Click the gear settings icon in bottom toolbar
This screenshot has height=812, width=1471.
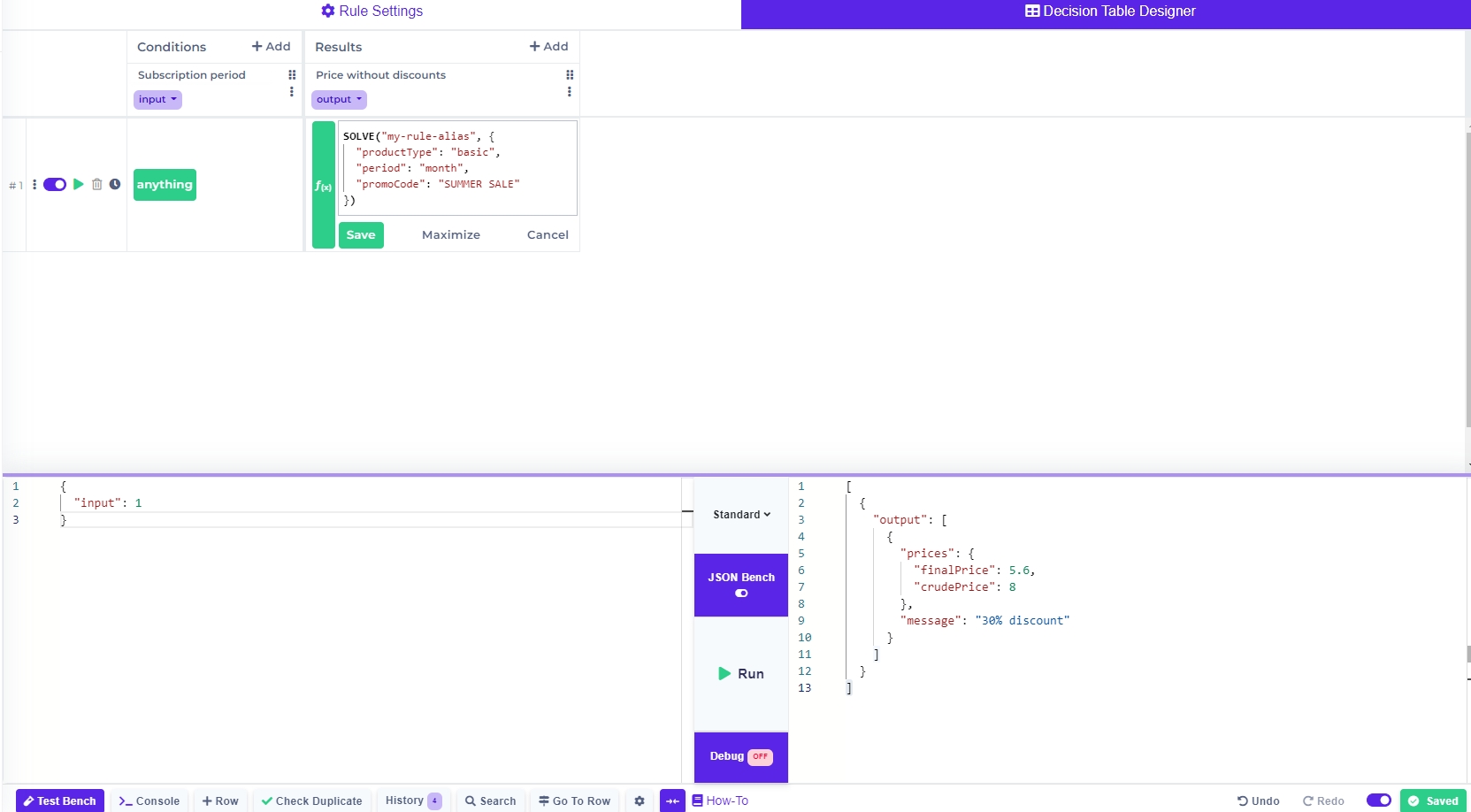coord(640,801)
